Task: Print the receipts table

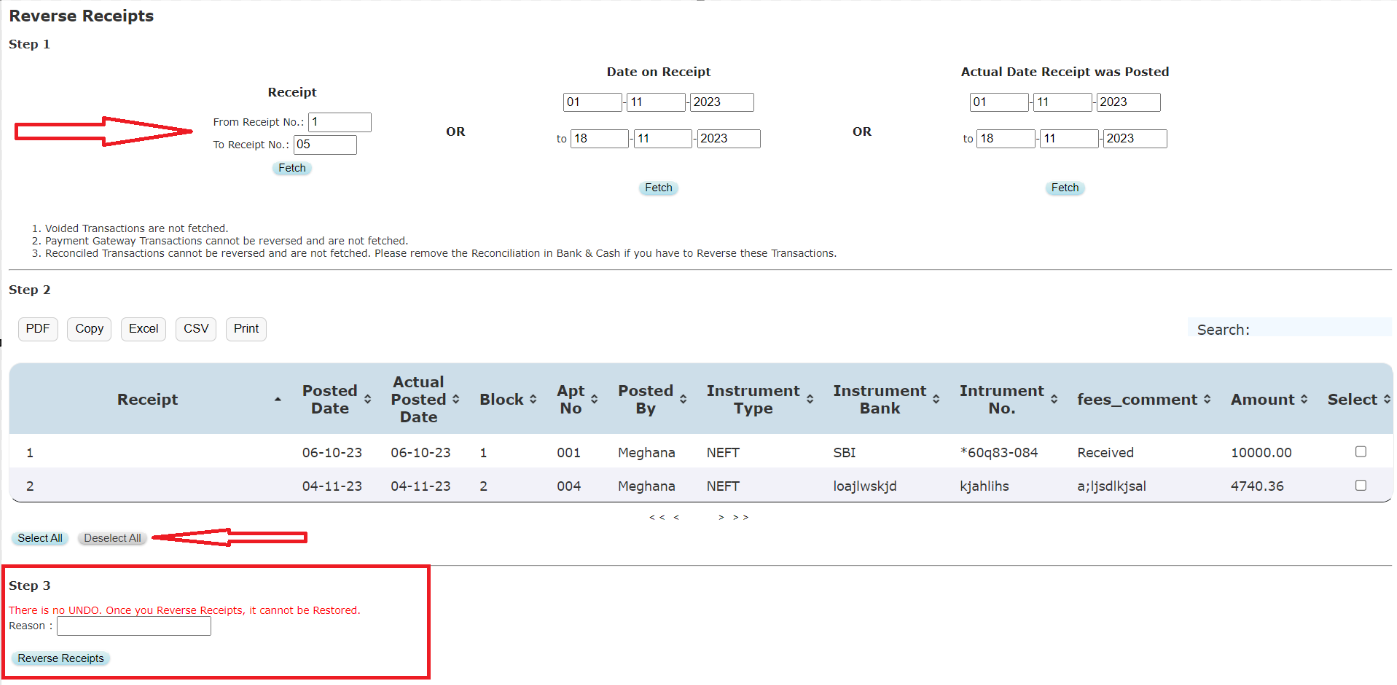Action: click(x=245, y=328)
